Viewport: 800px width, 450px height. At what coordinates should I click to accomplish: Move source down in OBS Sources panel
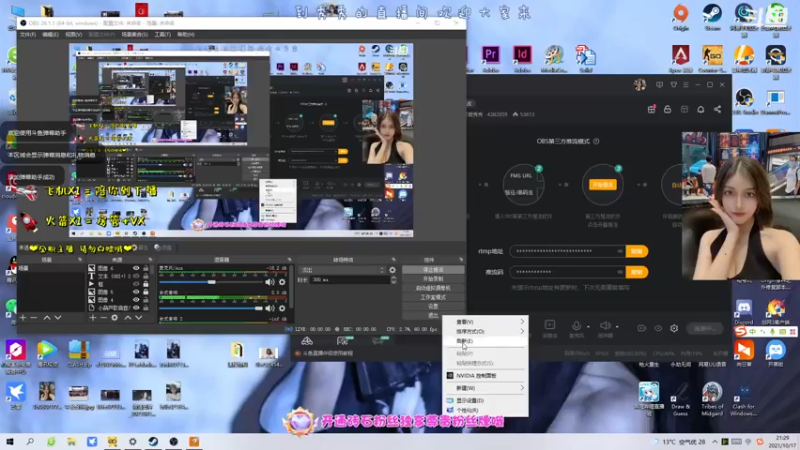point(138,317)
